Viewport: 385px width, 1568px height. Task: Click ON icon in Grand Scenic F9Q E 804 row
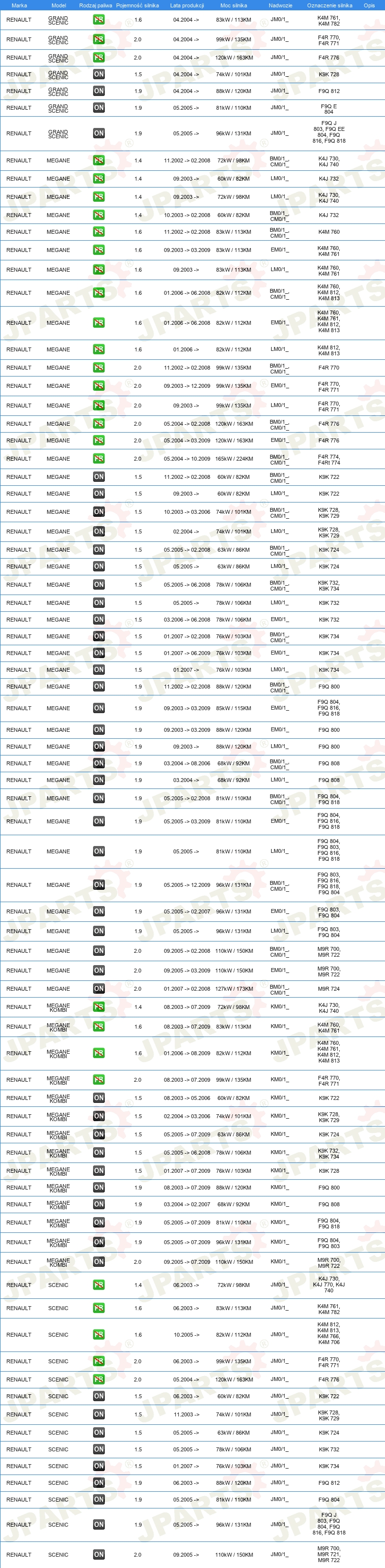point(98,108)
